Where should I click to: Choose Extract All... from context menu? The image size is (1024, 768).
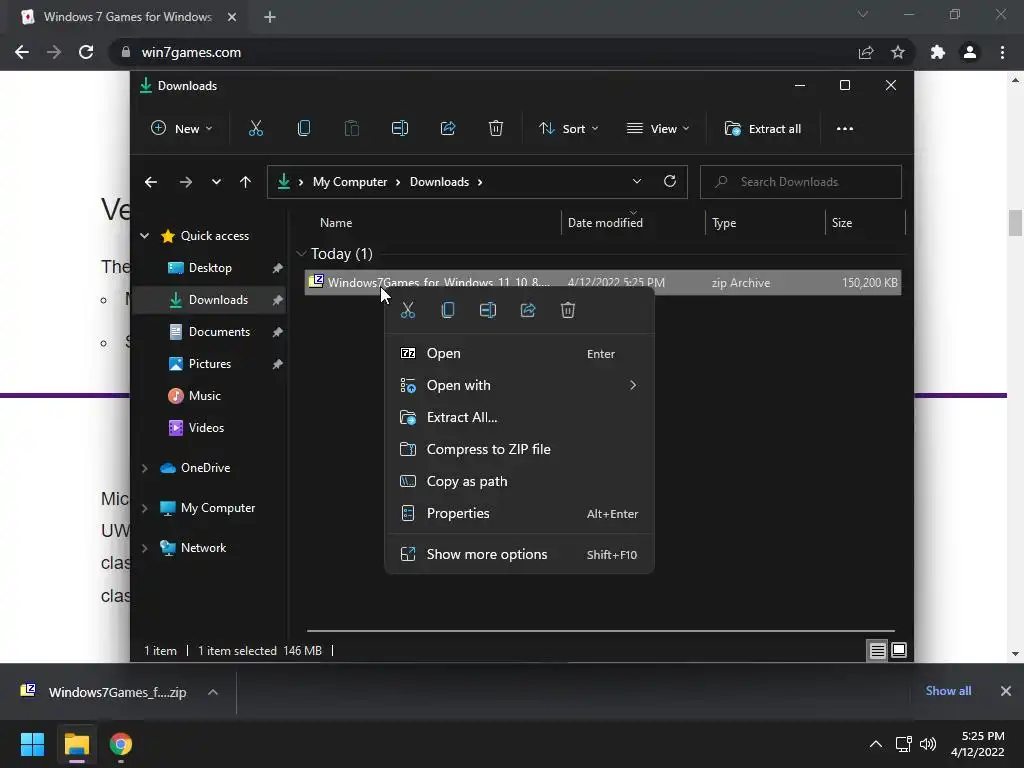519,417
